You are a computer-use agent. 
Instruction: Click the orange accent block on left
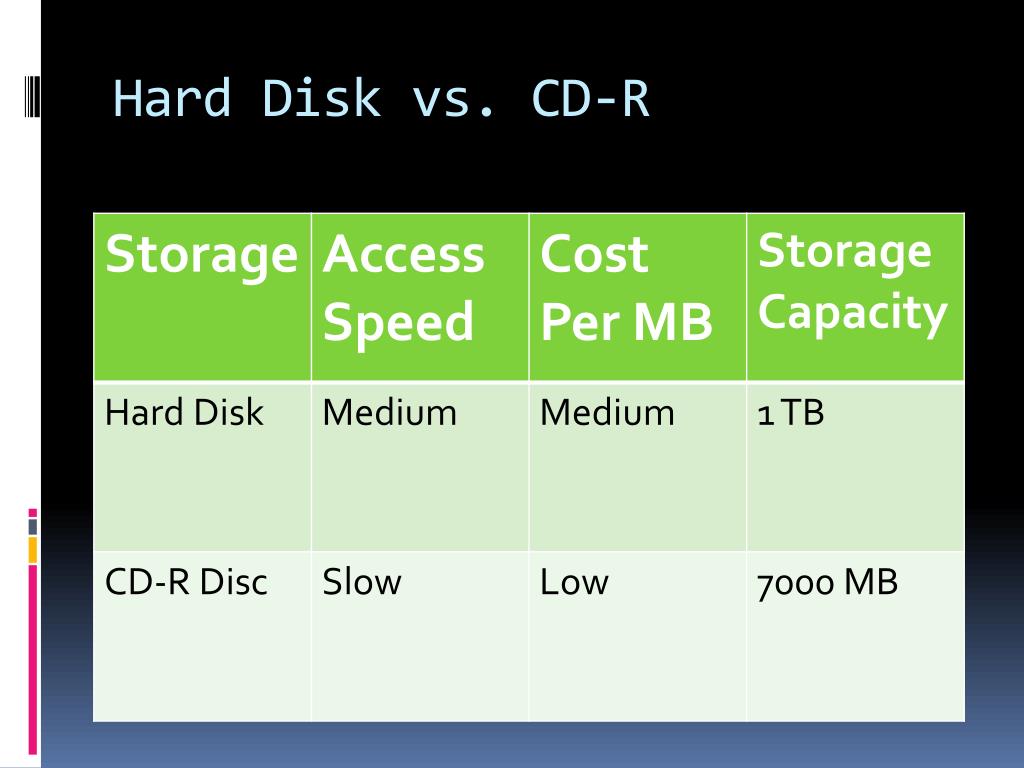[33, 550]
